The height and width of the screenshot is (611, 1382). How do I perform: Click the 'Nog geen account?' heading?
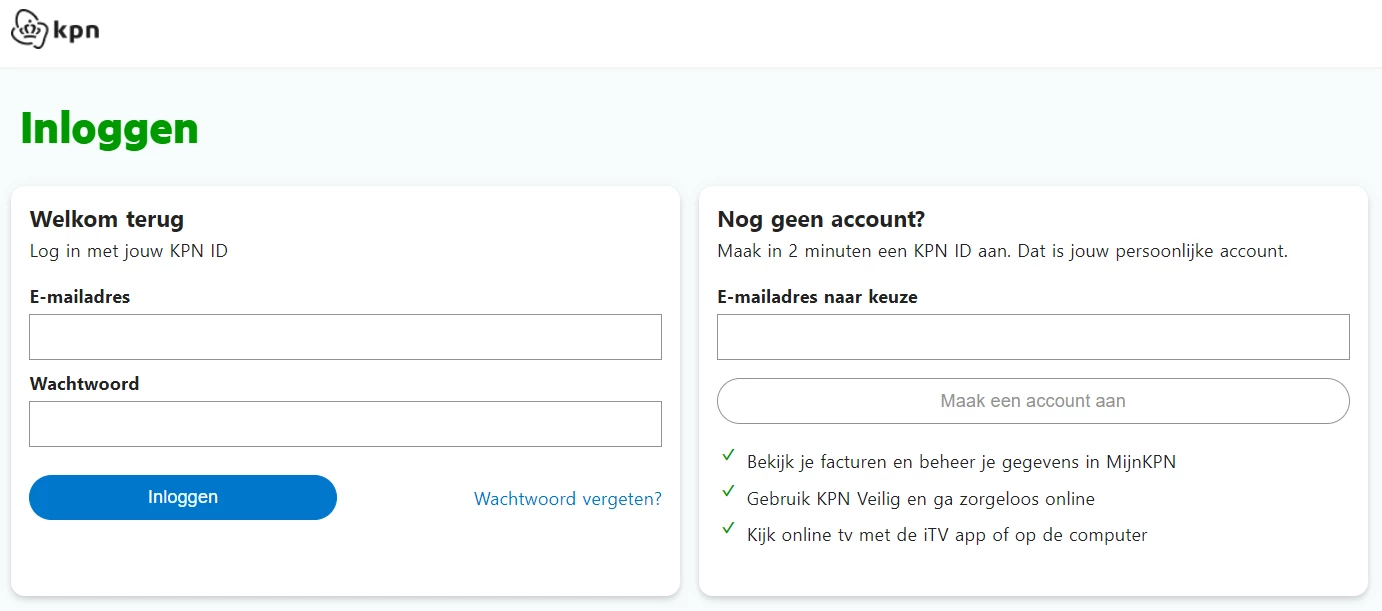(x=821, y=219)
